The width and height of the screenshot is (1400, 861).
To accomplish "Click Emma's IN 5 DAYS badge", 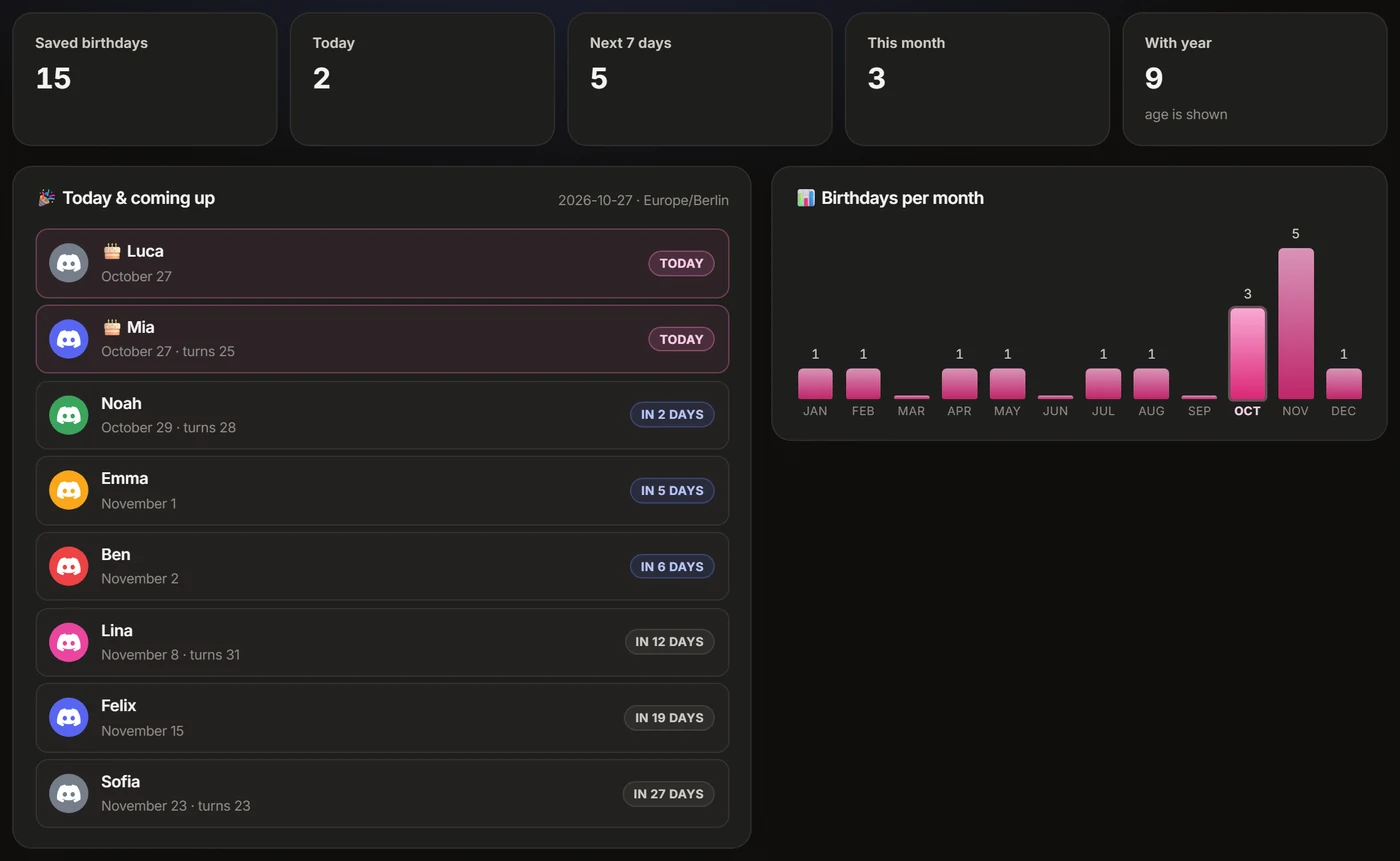I will (x=672, y=490).
